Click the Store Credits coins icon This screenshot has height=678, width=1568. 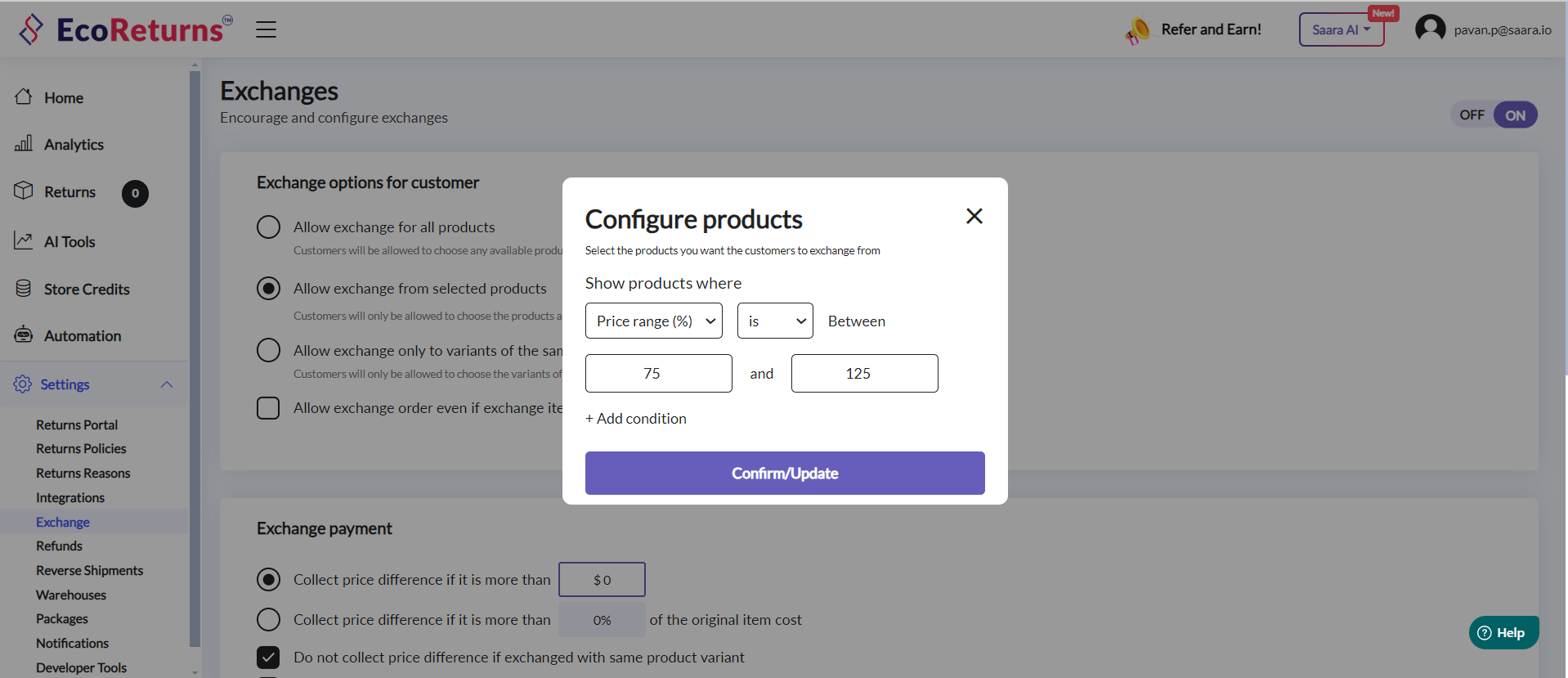click(x=24, y=289)
